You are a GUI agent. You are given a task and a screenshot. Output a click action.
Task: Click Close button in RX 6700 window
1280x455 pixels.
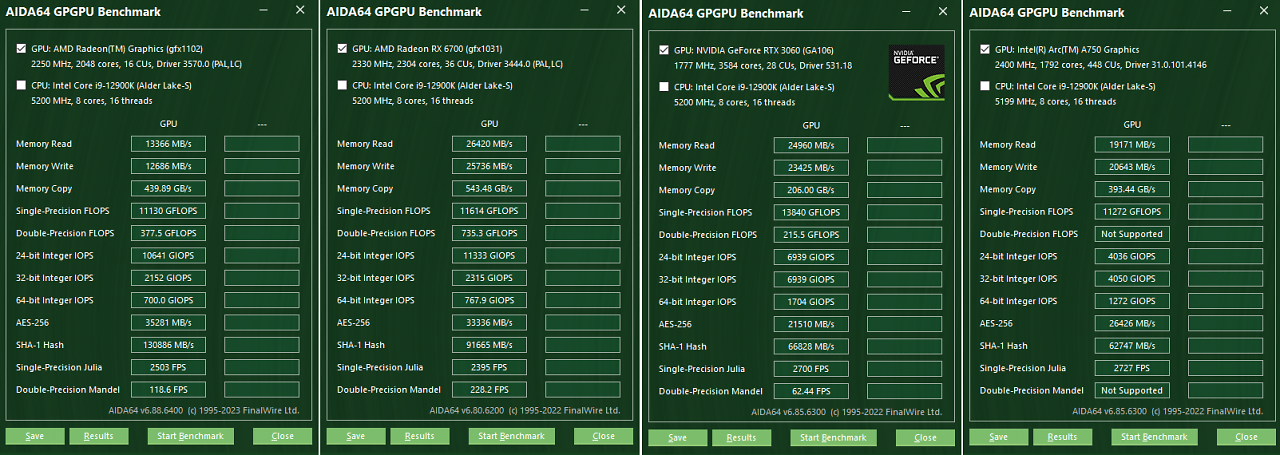[x=603, y=436]
